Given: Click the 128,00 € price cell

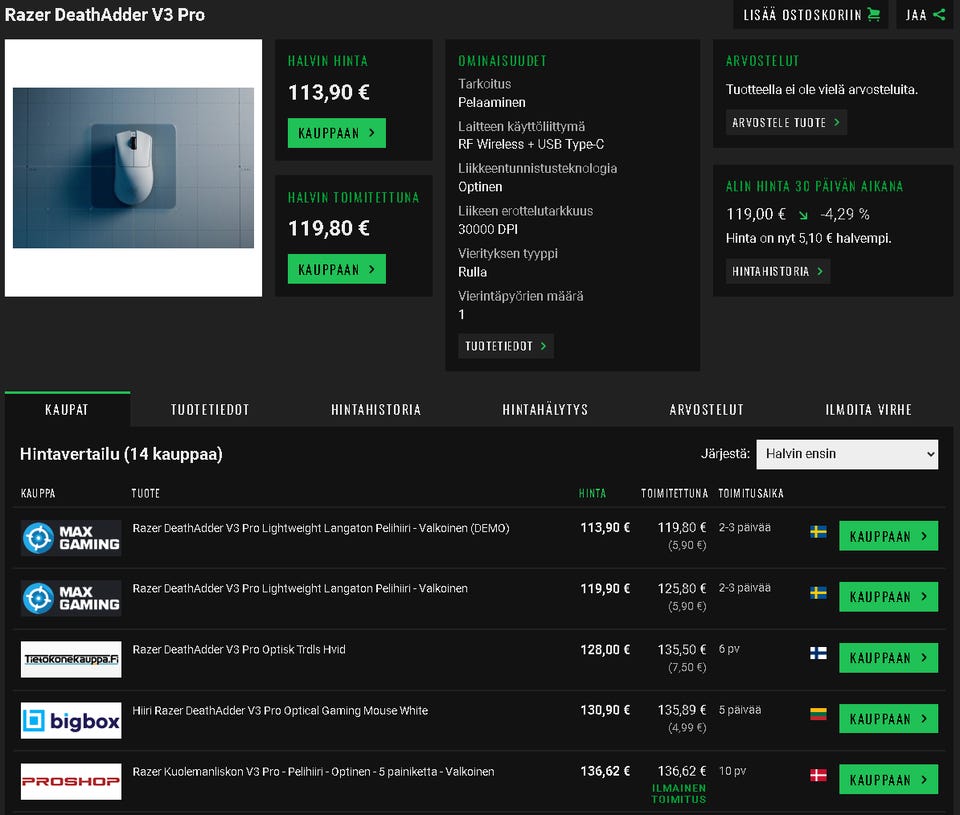Looking at the screenshot, I should coord(605,649).
